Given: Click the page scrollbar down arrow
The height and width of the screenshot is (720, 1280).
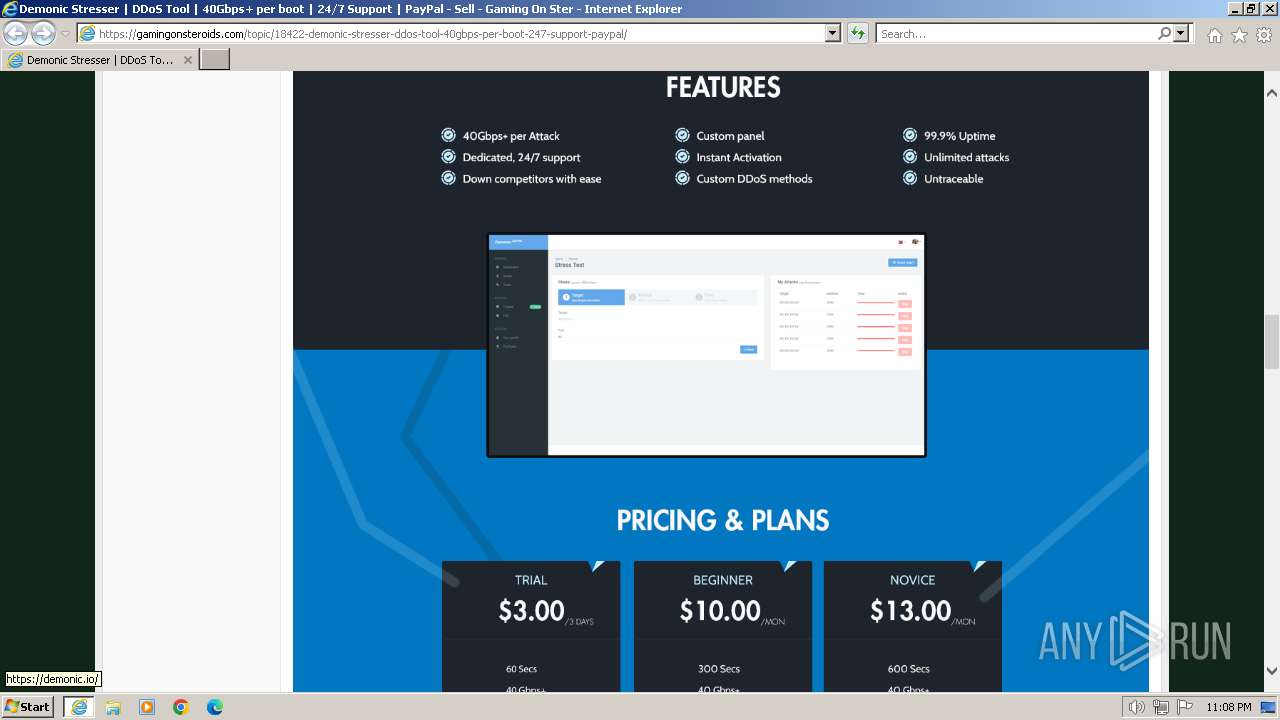Looking at the screenshot, I should [x=1272, y=671].
